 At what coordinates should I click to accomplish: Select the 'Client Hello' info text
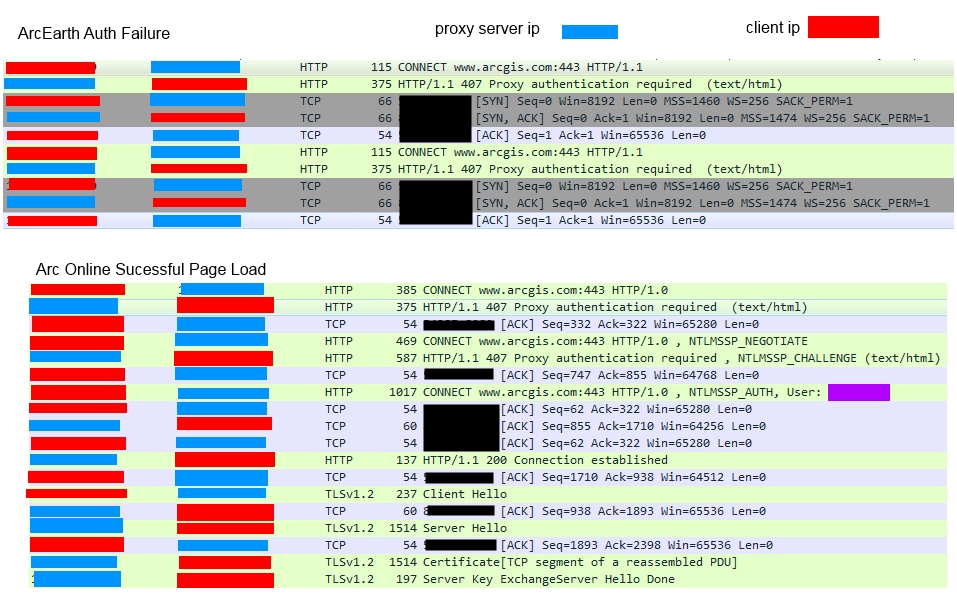[x=464, y=494]
